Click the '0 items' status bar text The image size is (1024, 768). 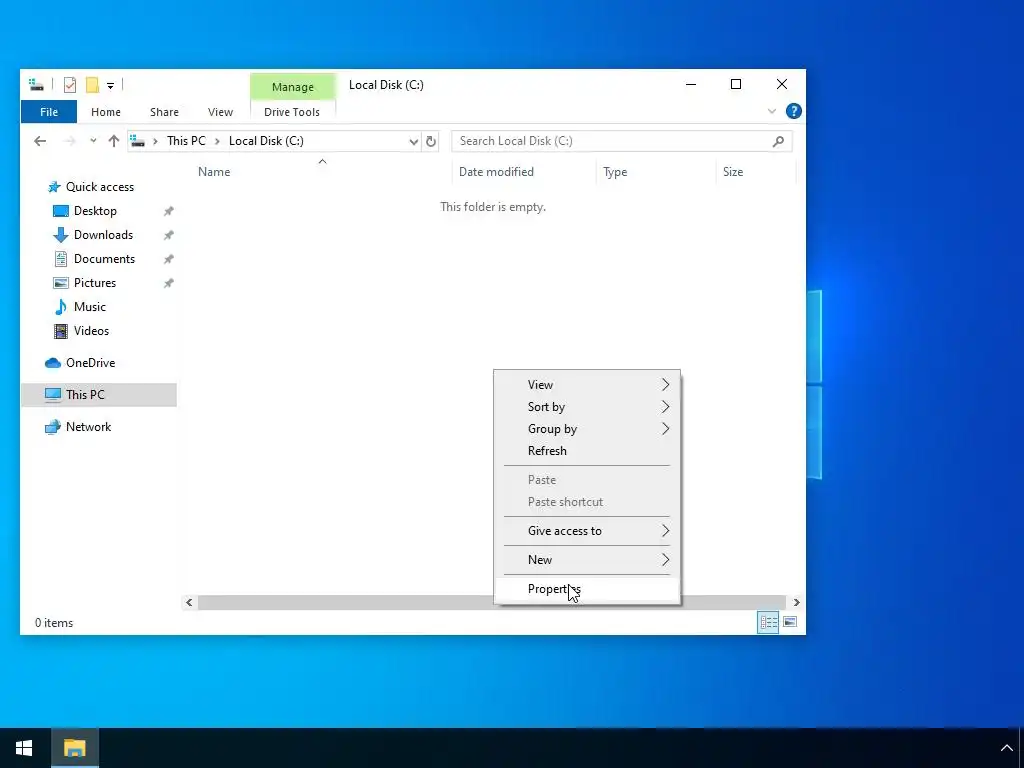coord(54,623)
